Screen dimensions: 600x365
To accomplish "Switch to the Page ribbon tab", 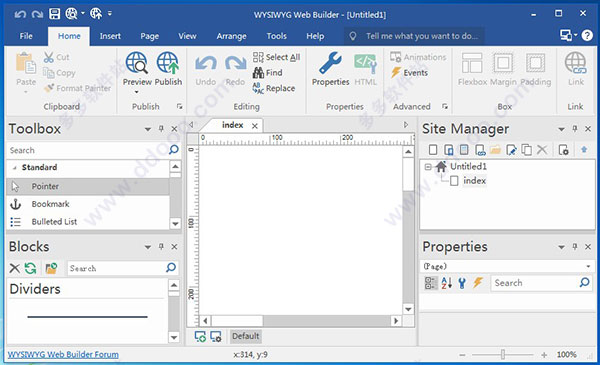I will [149, 36].
